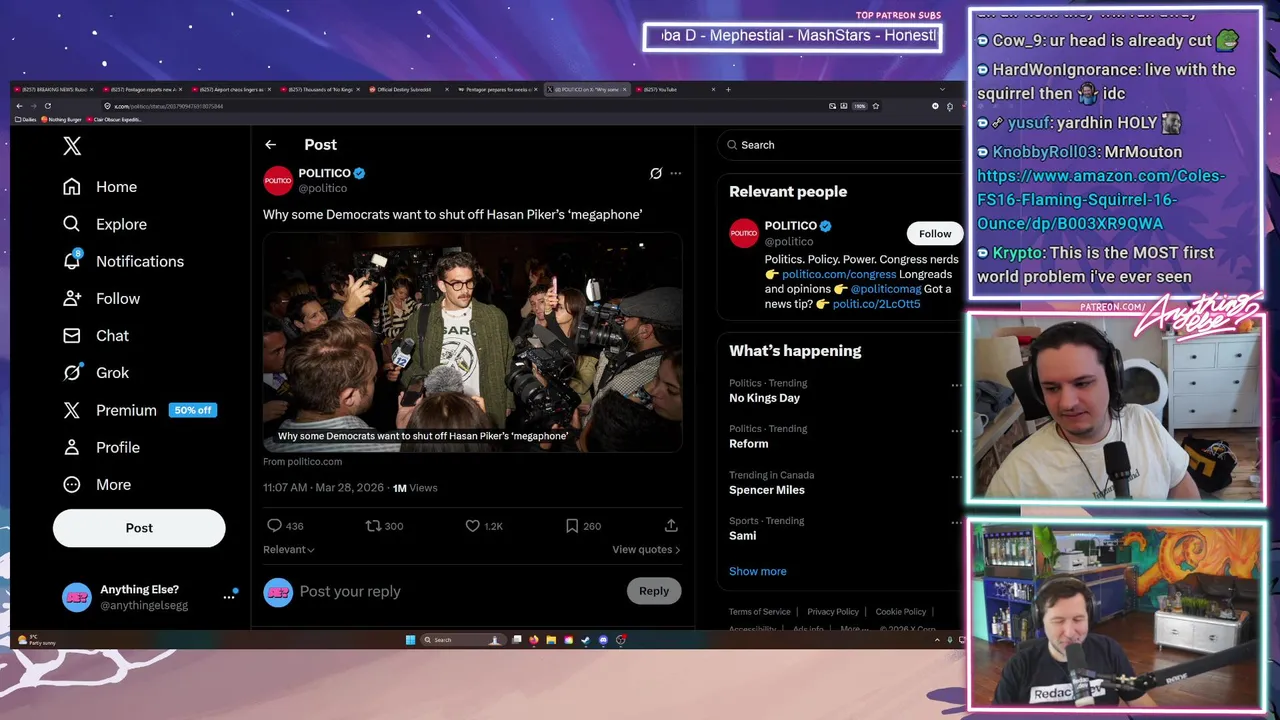The image size is (1280, 720).
Task: Open the From politico.com link
Action: point(302,461)
